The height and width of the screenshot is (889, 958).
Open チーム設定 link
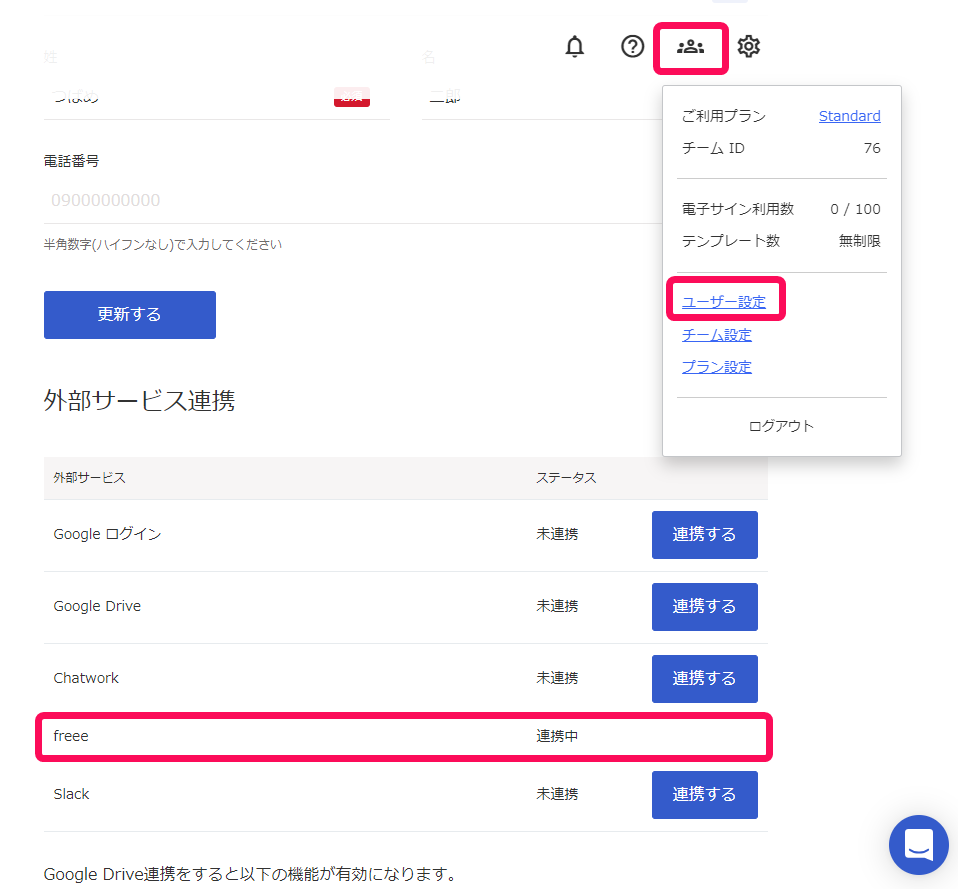coord(717,335)
